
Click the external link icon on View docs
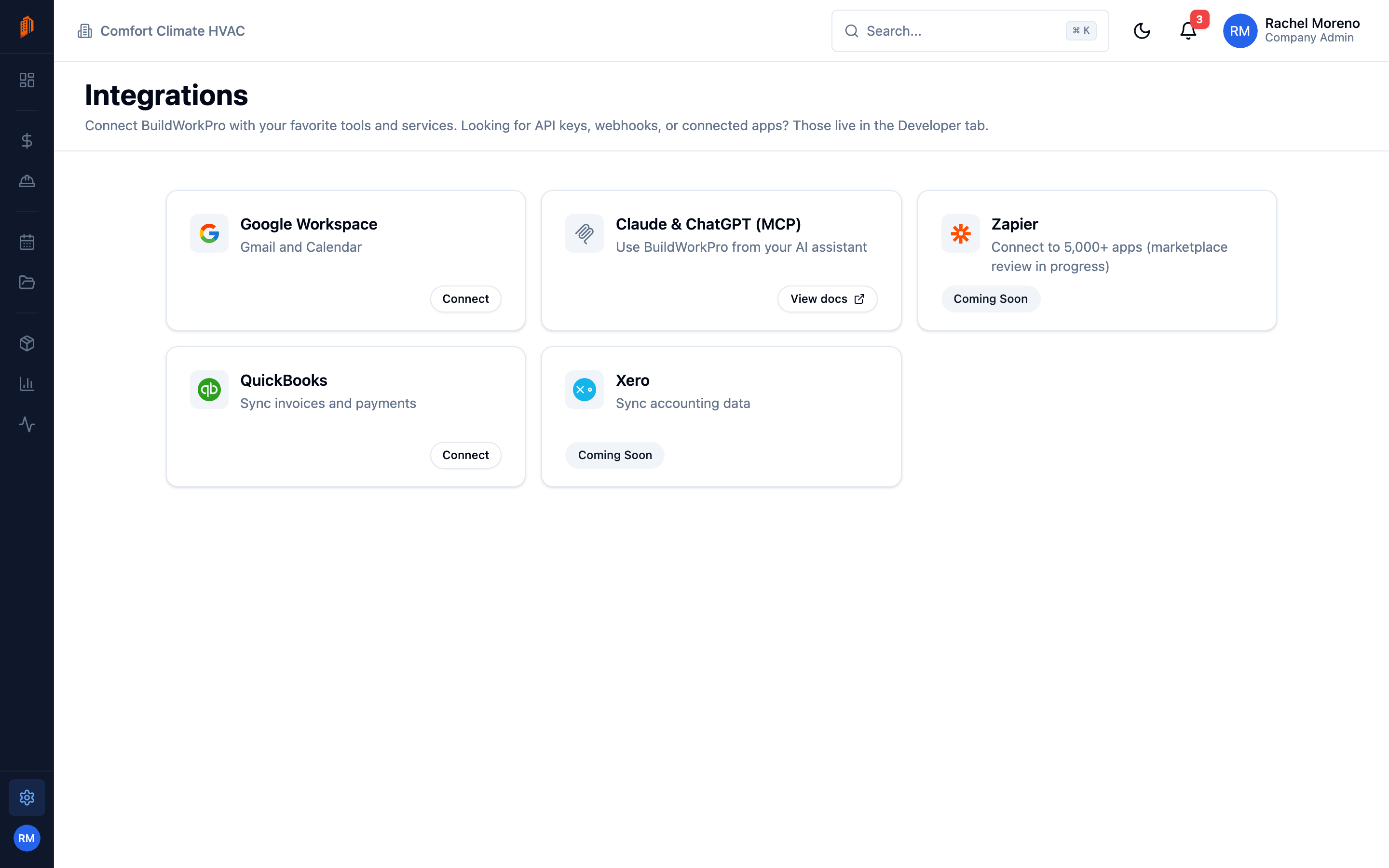click(859, 299)
